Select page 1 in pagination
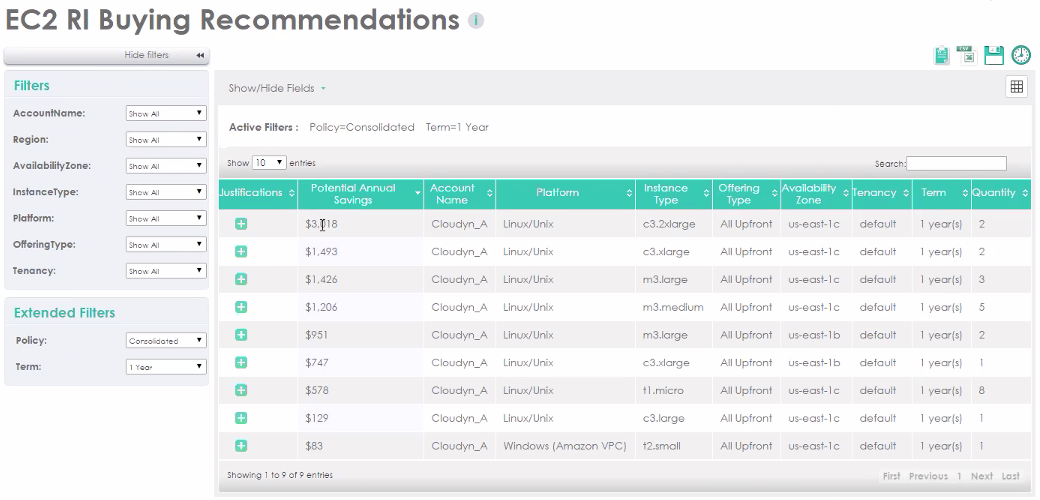The image size is (1040, 500). pyautogui.click(x=959, y=476)
